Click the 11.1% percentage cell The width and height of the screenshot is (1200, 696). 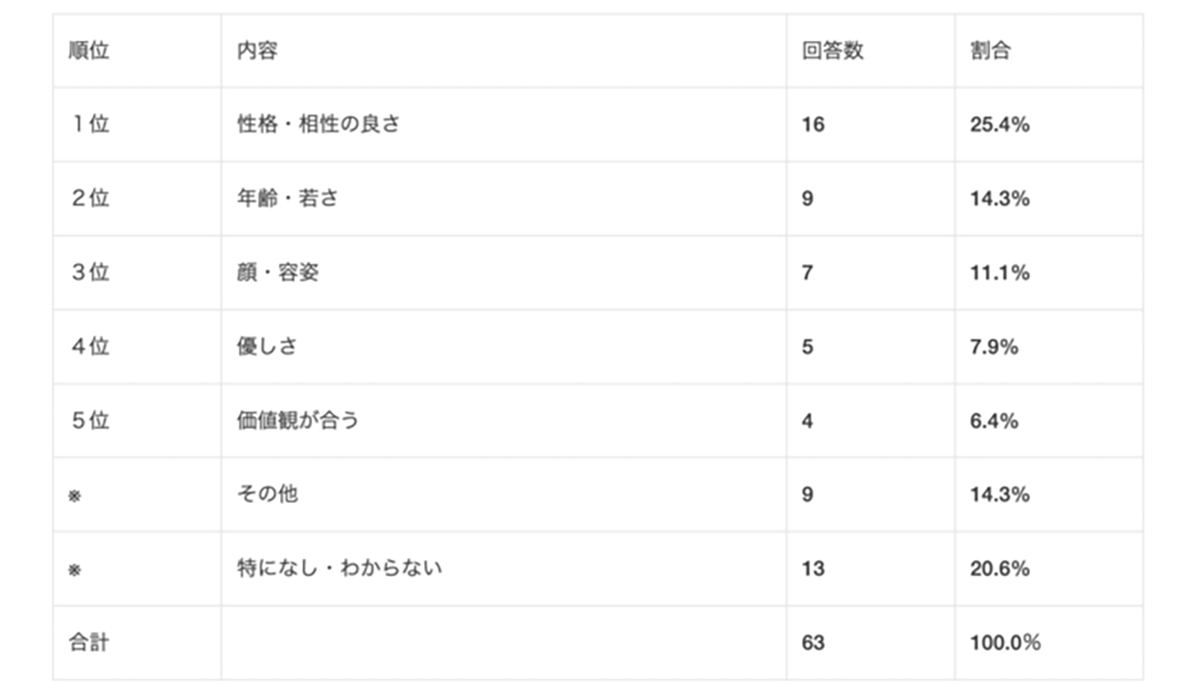[999, 273]
